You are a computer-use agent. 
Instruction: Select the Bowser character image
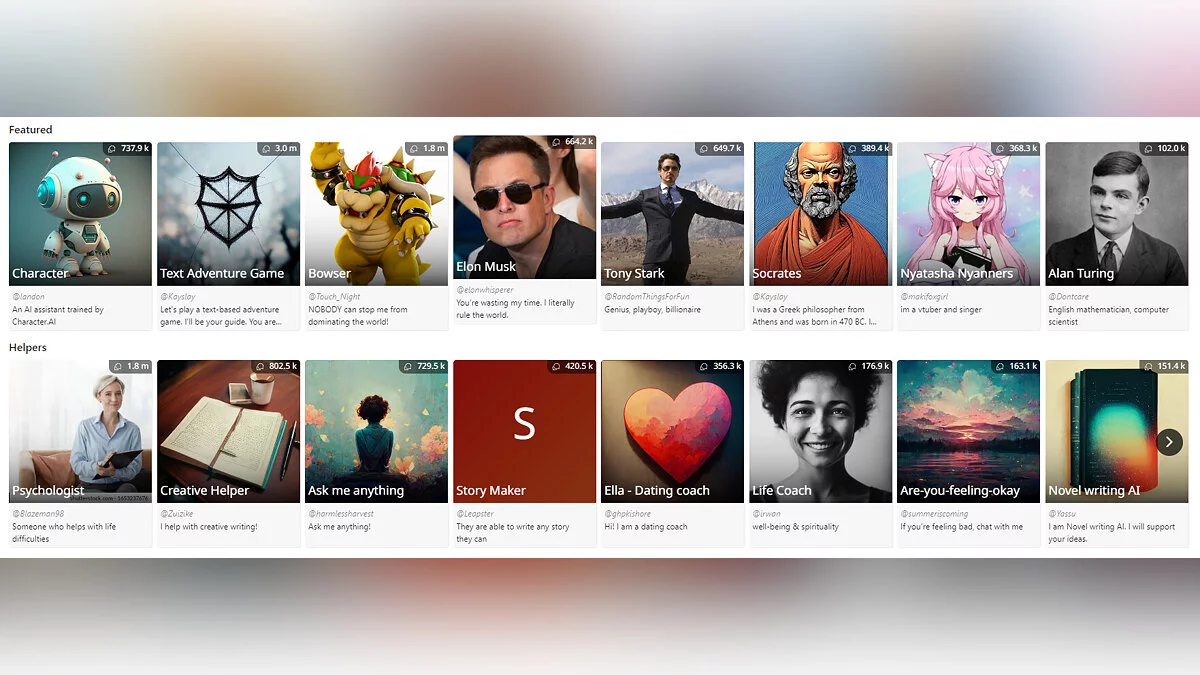coord(376,213)
